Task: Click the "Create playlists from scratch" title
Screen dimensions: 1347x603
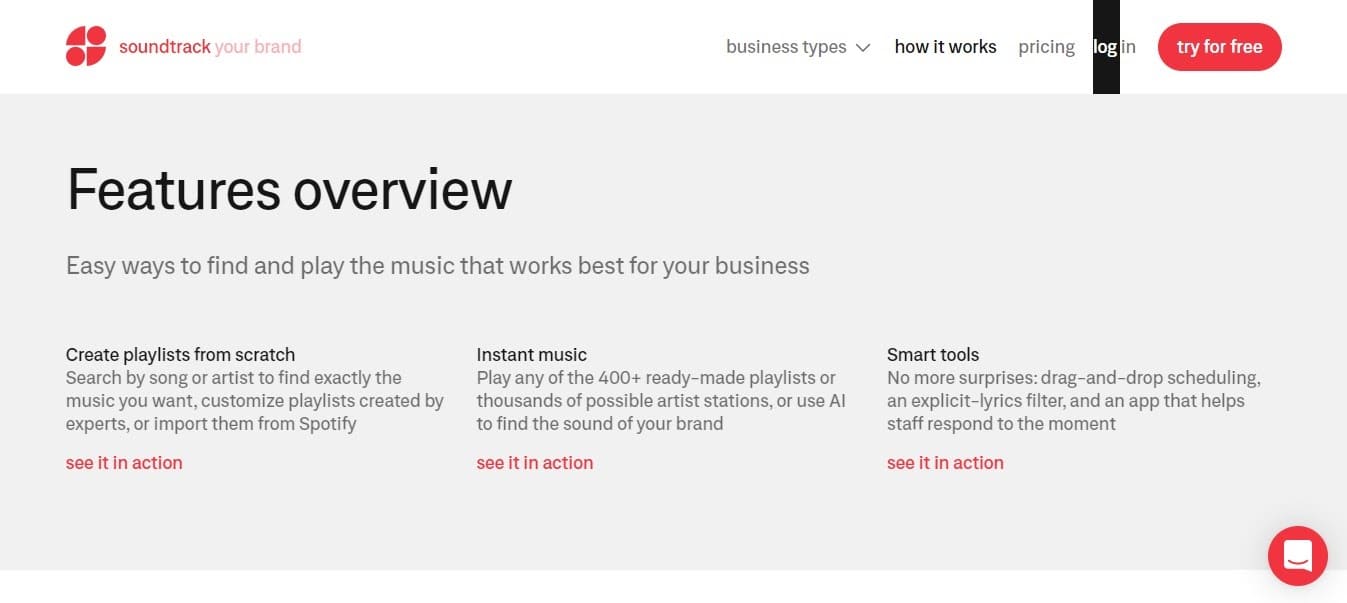Action: pos(180,355)
